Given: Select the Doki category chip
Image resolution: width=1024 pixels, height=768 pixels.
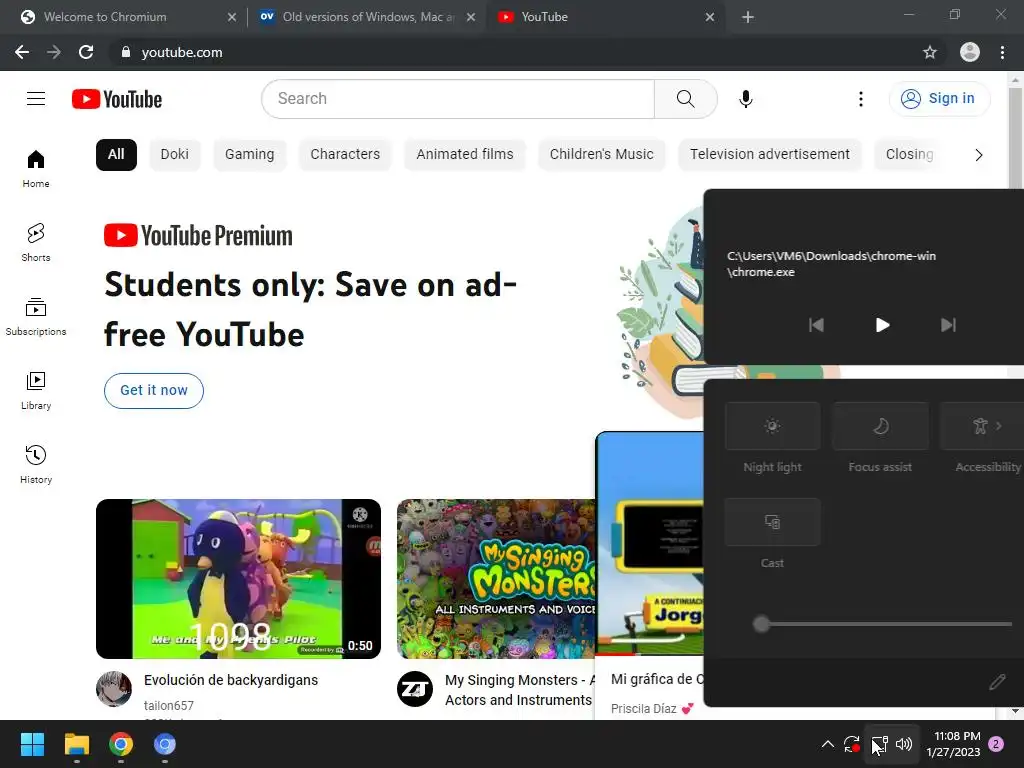Looking at the screenshot, I should coord(174,155).
